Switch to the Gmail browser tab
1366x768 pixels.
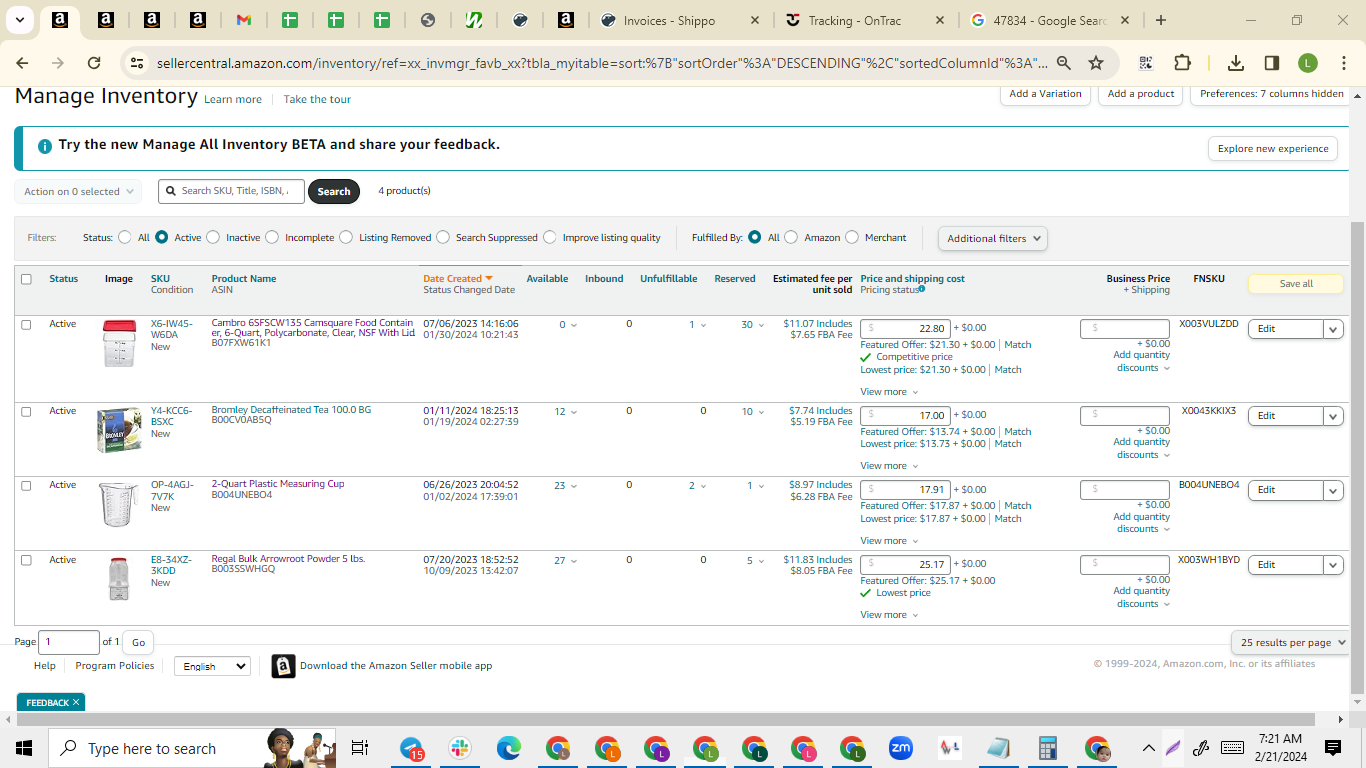click(243, 20)
